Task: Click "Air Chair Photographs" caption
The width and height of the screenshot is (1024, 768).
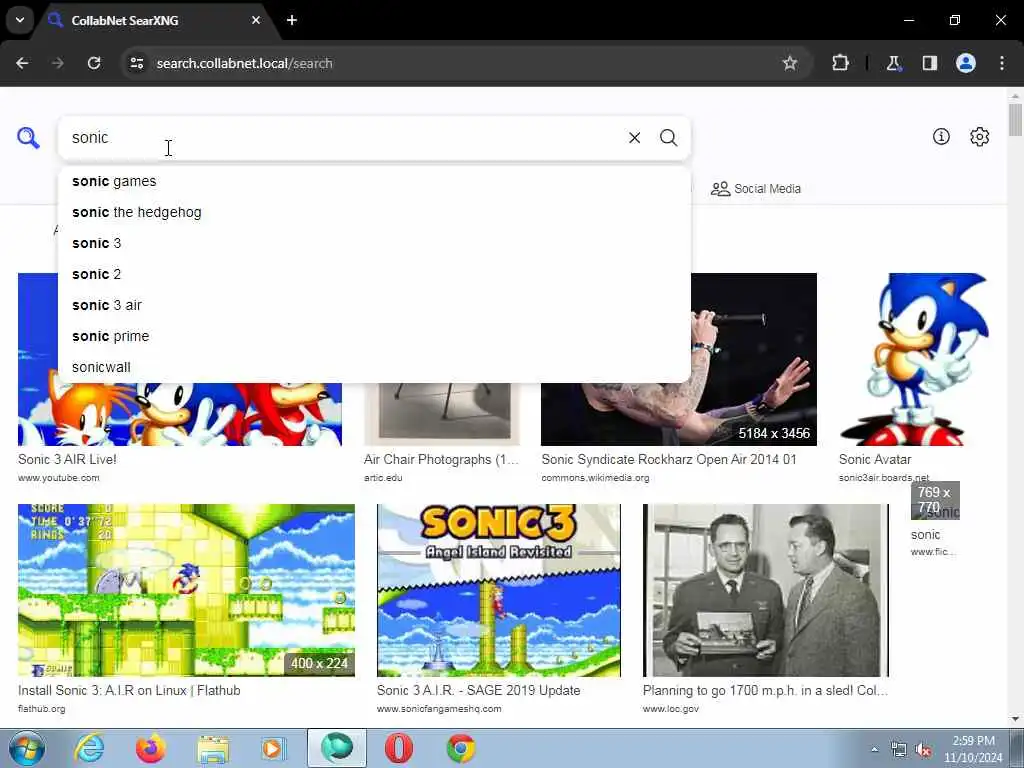Action: pos(441,459)
